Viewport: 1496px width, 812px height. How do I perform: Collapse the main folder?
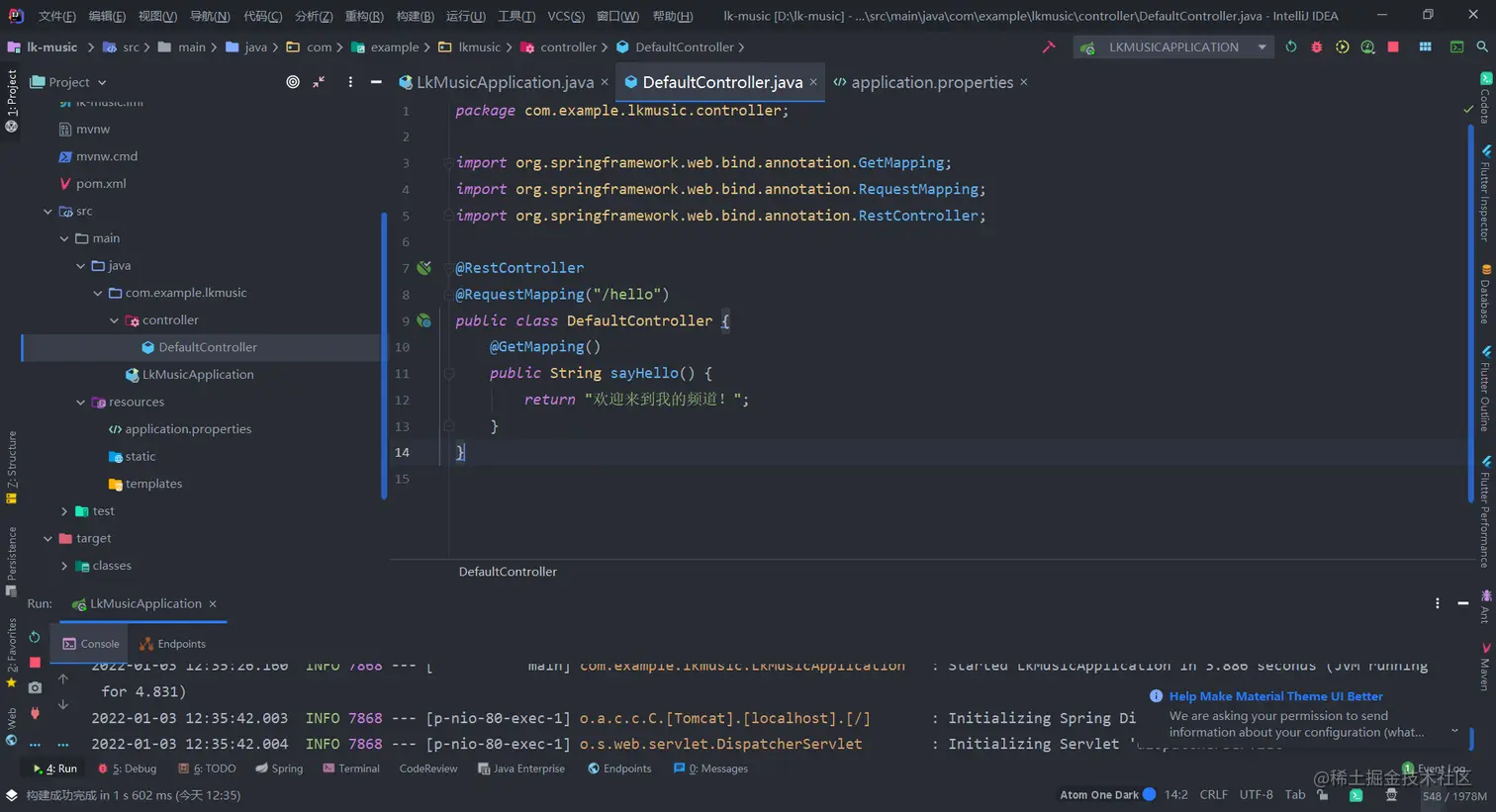point(64,238)
